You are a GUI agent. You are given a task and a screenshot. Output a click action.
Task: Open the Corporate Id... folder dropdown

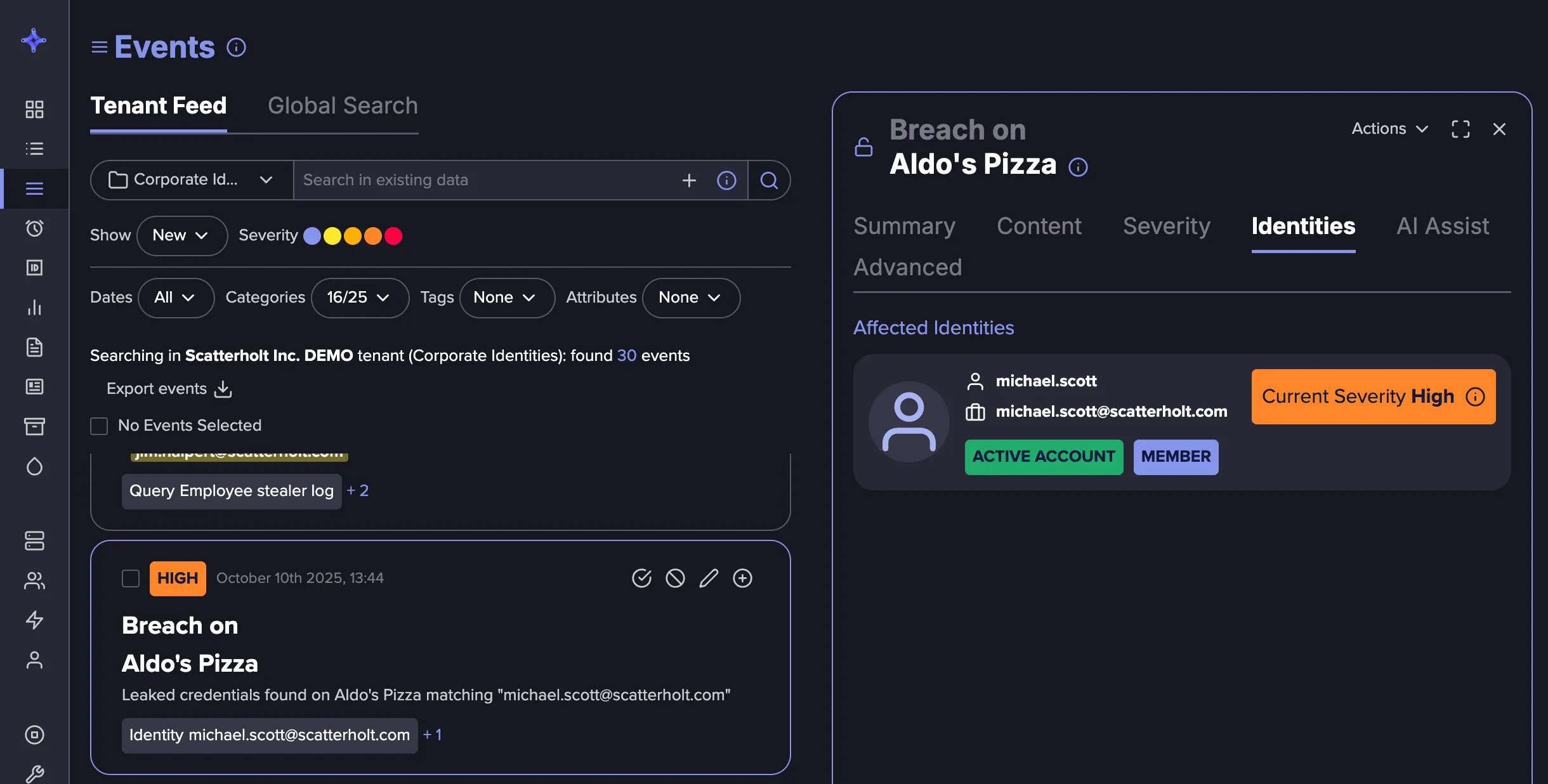[192, 180]
